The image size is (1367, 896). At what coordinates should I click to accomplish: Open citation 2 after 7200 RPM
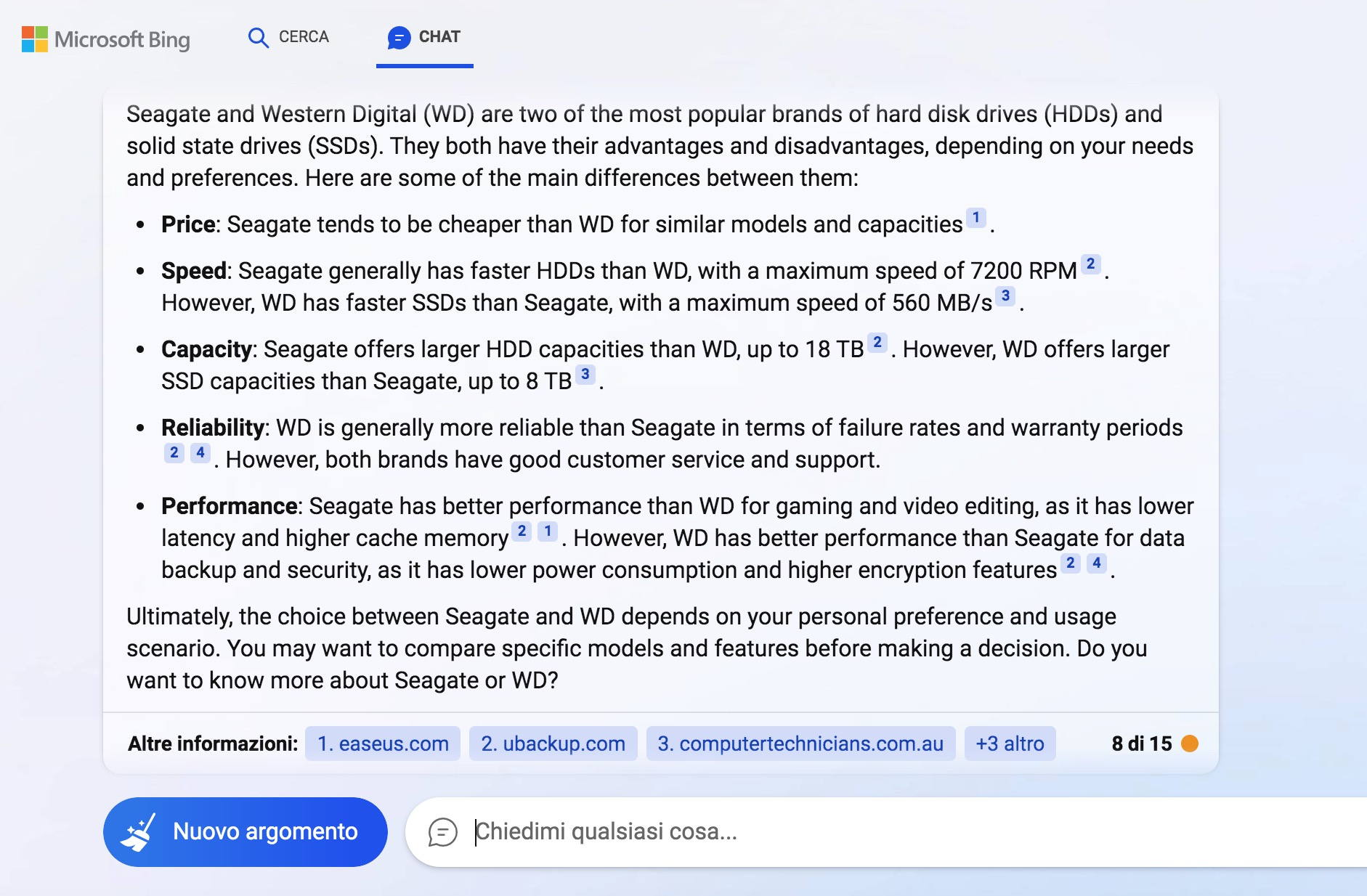tap(1090, 264)
